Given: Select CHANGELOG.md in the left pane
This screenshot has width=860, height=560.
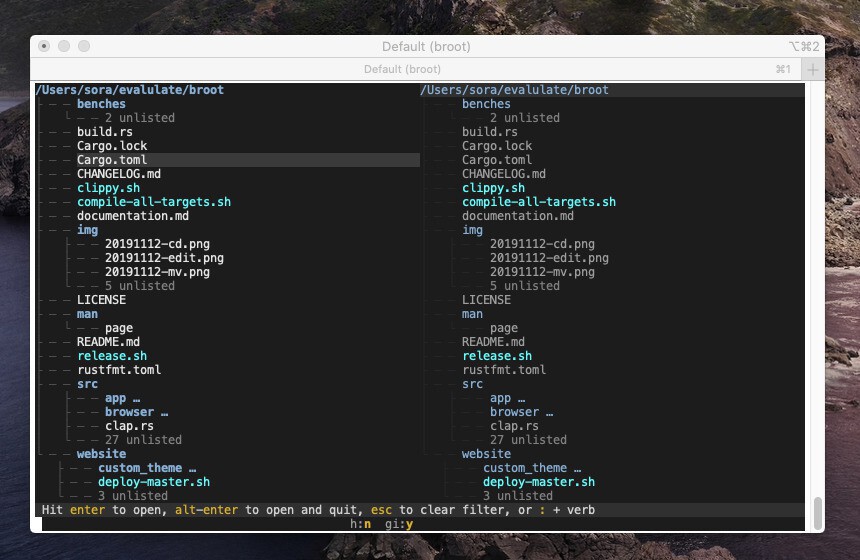Looking at the screenshot, I should coord(119,174).
